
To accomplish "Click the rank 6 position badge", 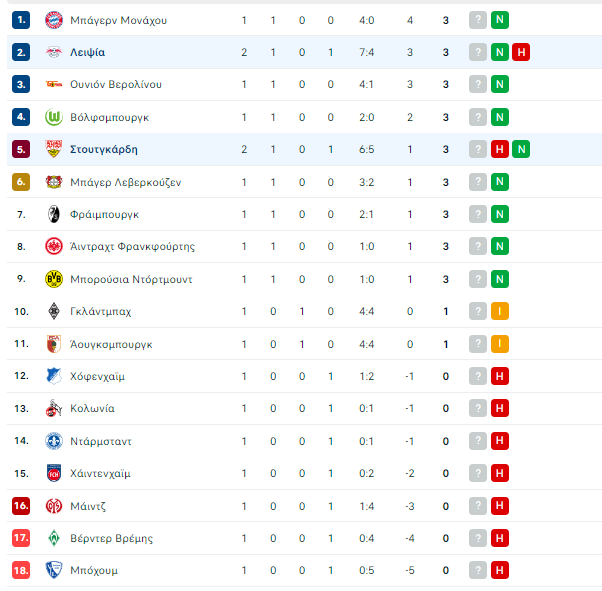I will point(21,182).
